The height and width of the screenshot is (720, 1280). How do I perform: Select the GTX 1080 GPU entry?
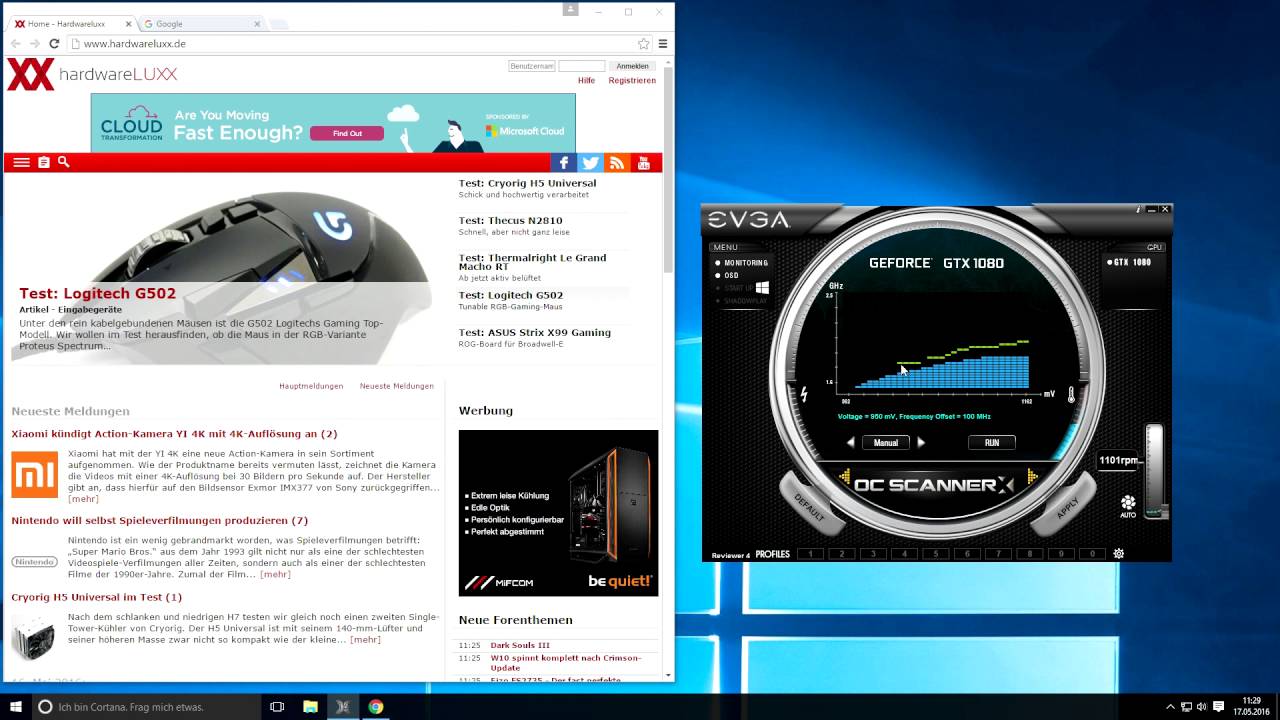[1128, 262]
